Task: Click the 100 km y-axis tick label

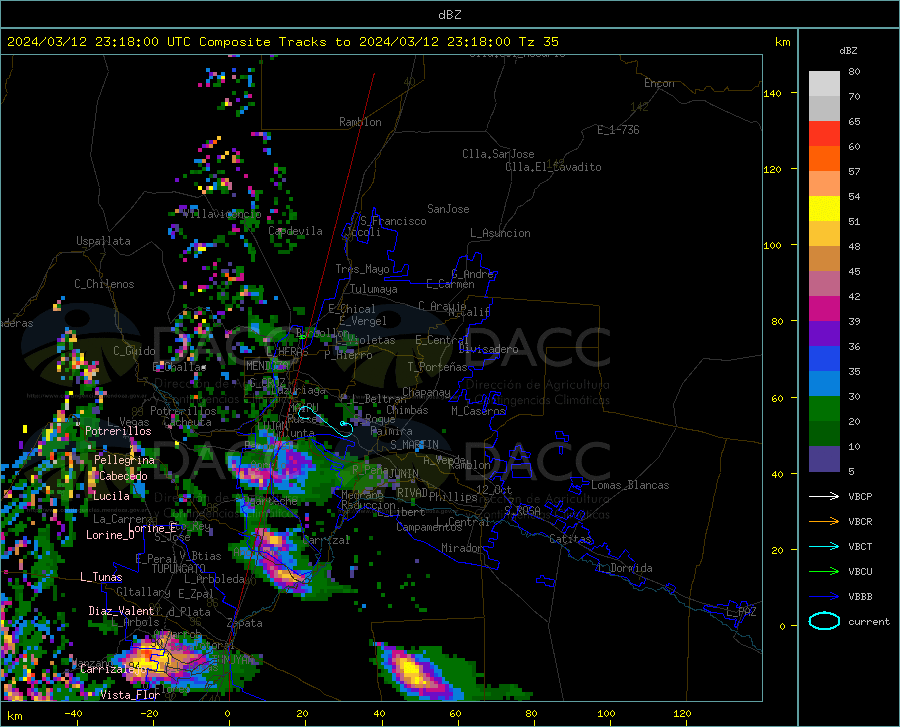Action: pyautogui.click(x=772, y=245)
